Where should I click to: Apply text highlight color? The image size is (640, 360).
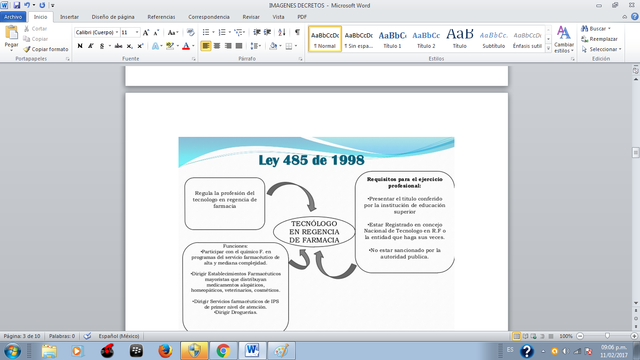point(170,46)
